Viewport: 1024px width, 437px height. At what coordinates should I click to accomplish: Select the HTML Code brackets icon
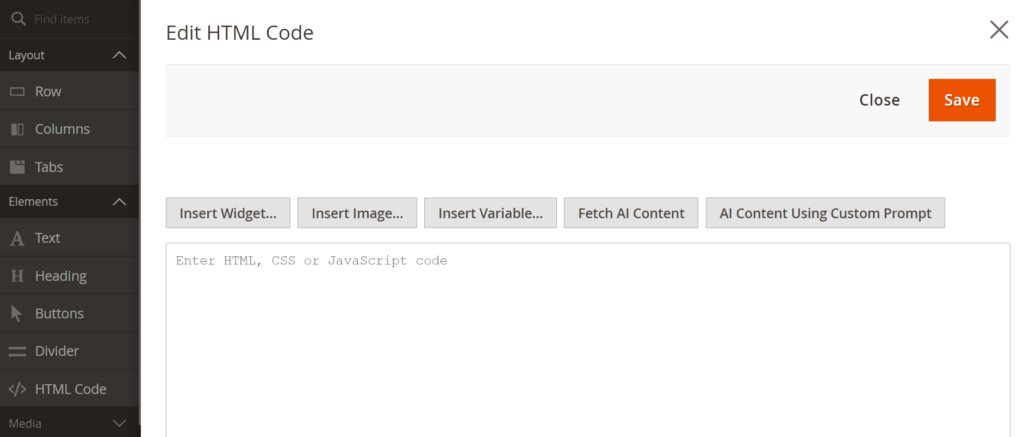17,389
